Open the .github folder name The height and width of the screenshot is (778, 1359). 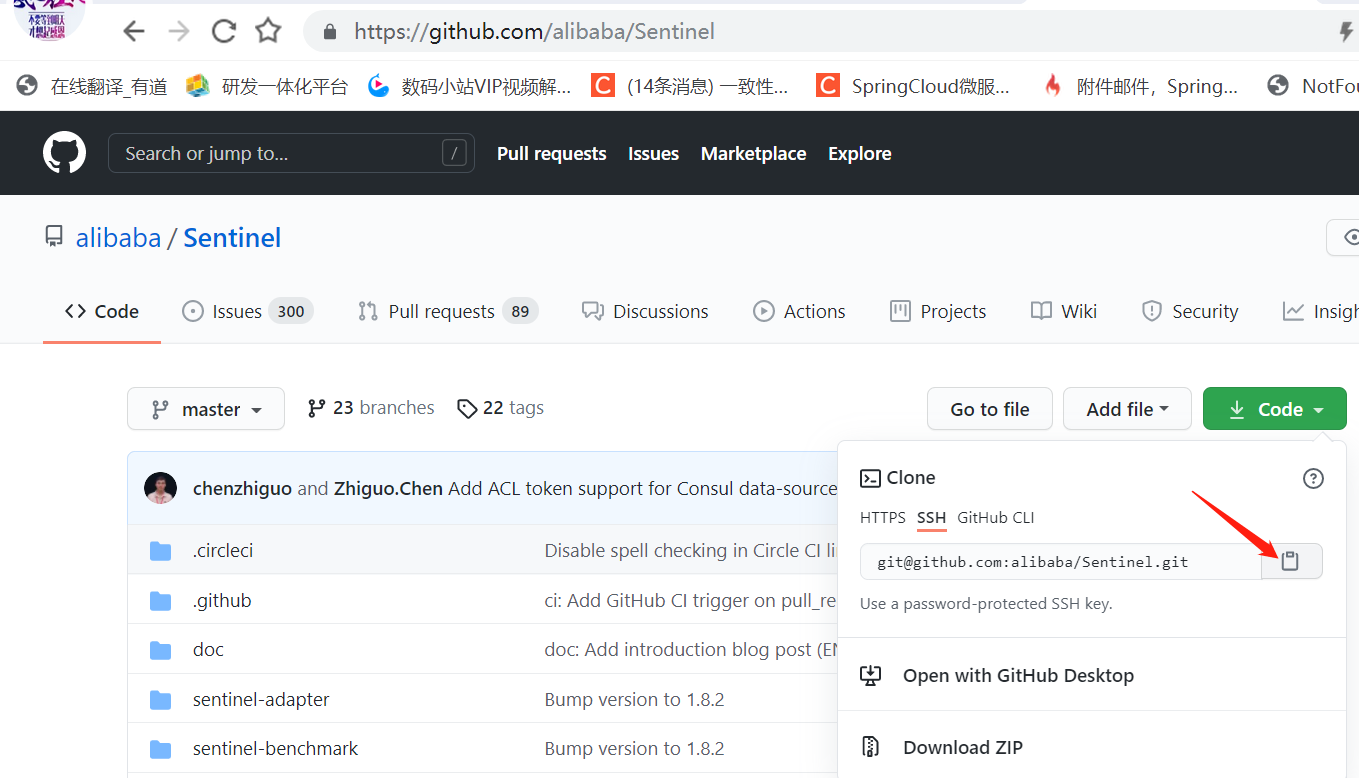click(222, 601)
